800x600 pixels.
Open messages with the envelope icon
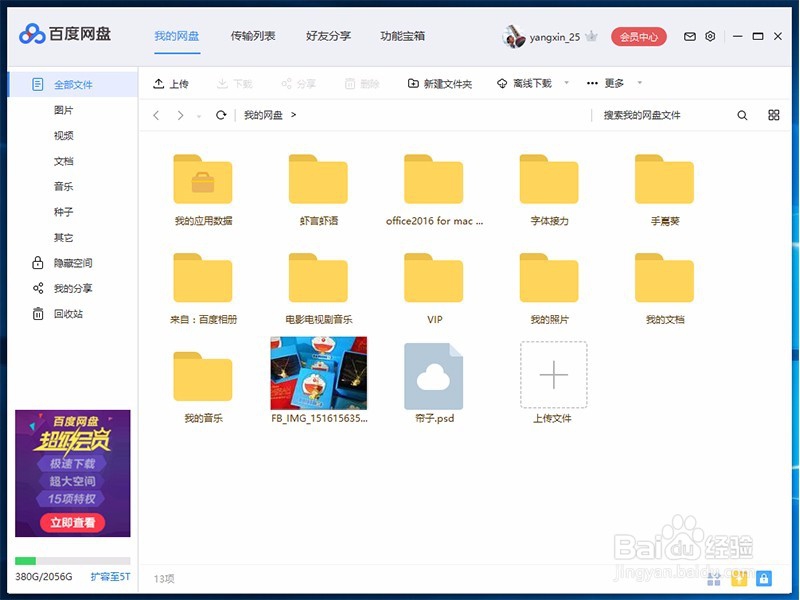click(x=689, y=35)
